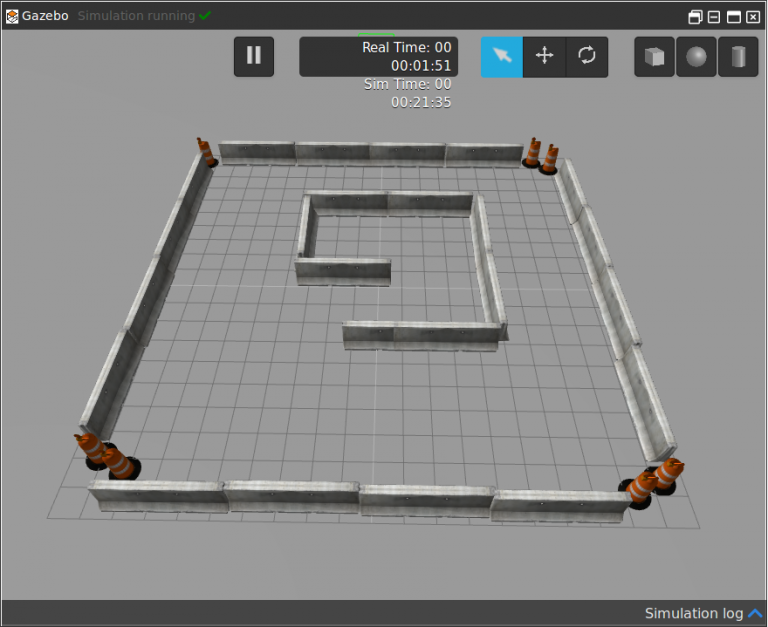Insert a sphere shape
This screenshot has height=627, width=768.
coord(696,56)
